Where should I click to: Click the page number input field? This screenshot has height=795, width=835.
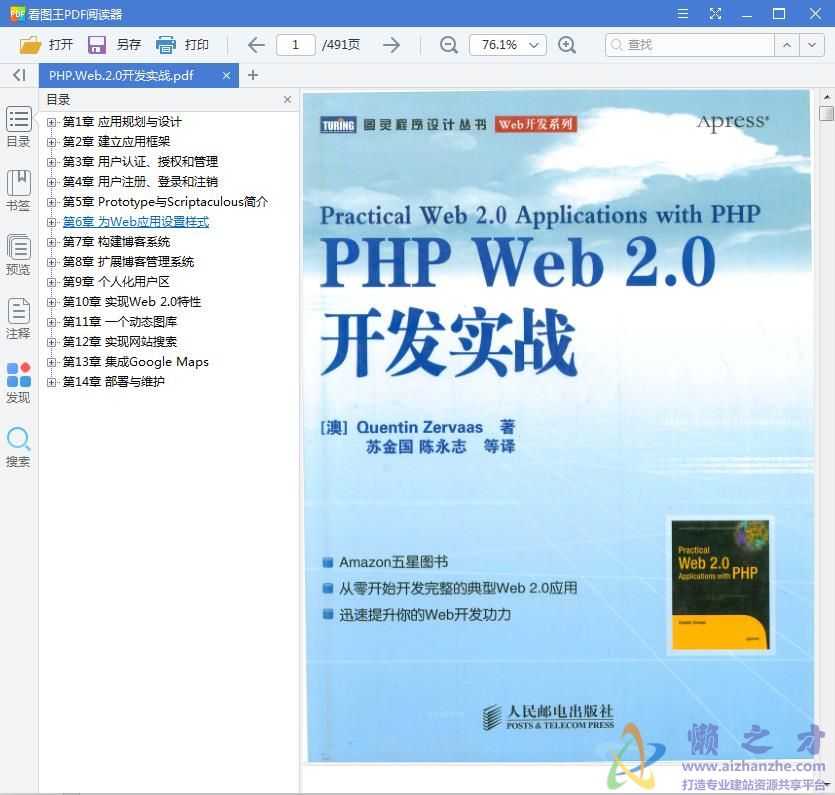(296, 45)
